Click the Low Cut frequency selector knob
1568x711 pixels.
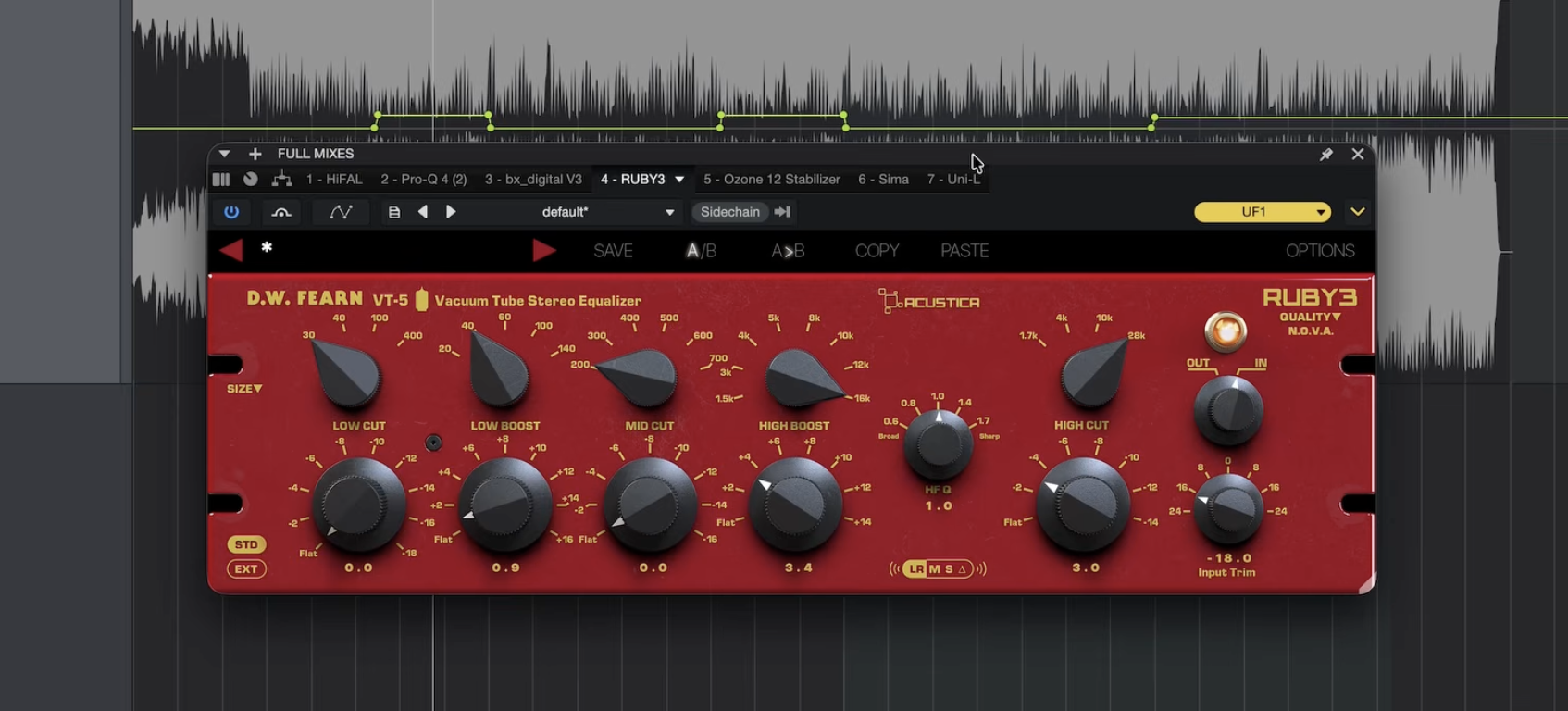pyautogui.click(x=346, y=373)
